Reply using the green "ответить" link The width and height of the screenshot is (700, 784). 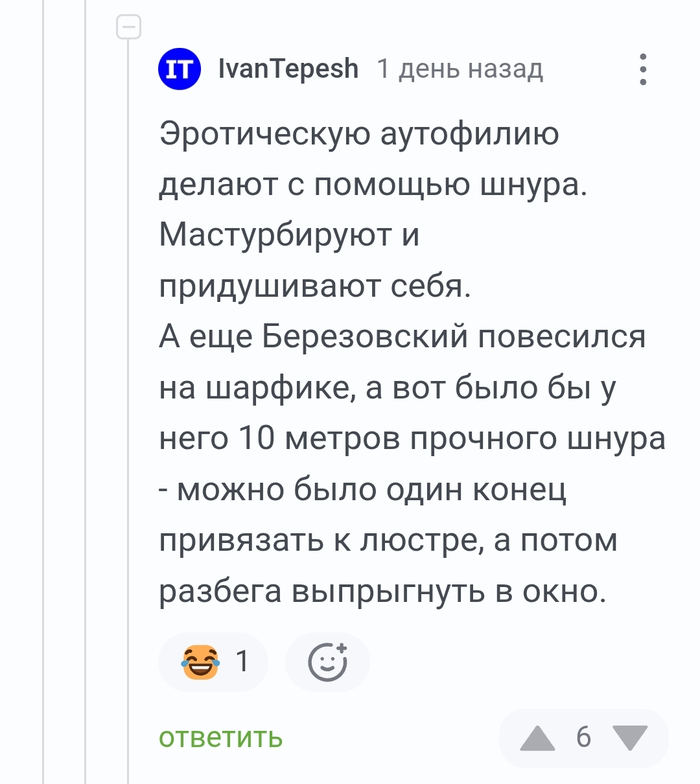221,738
